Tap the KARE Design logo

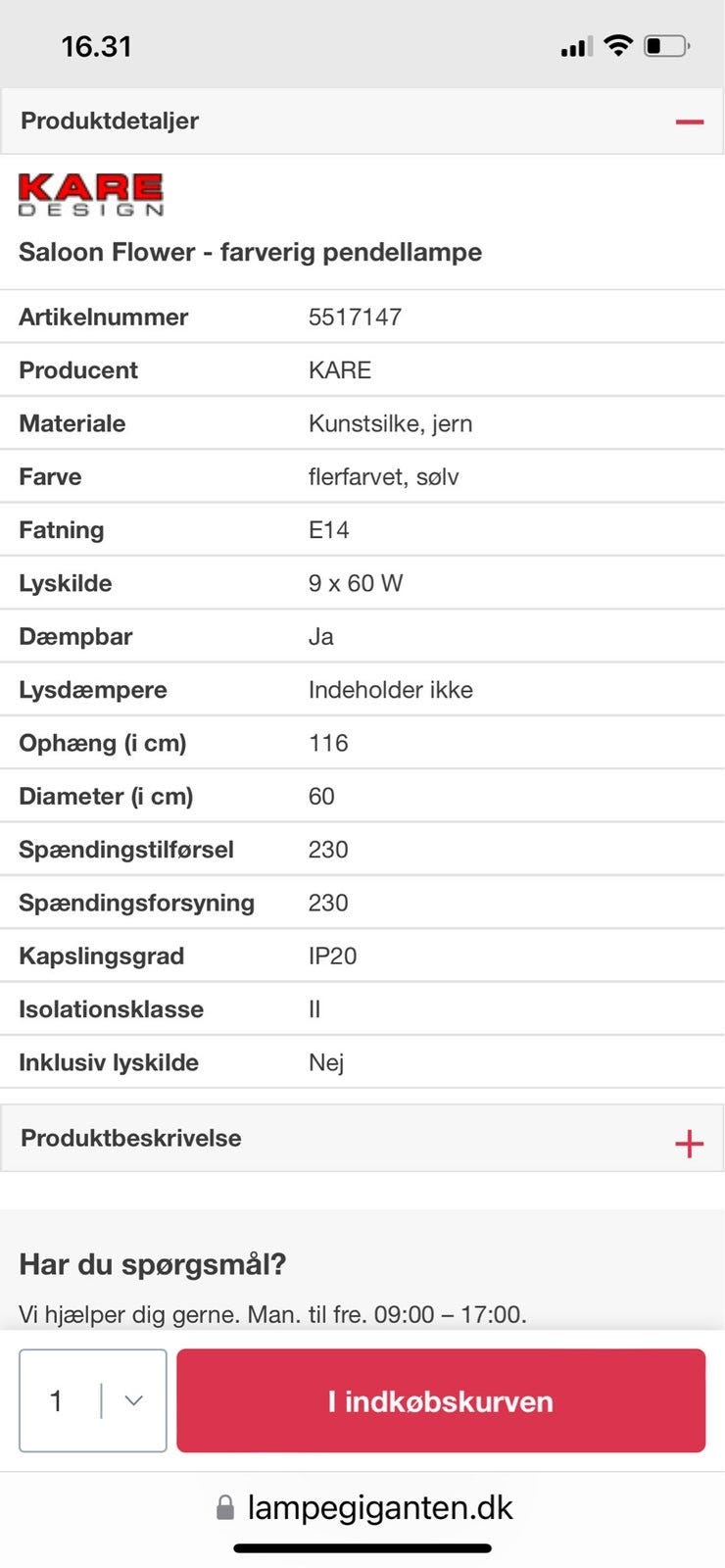[x=91, y=194]
